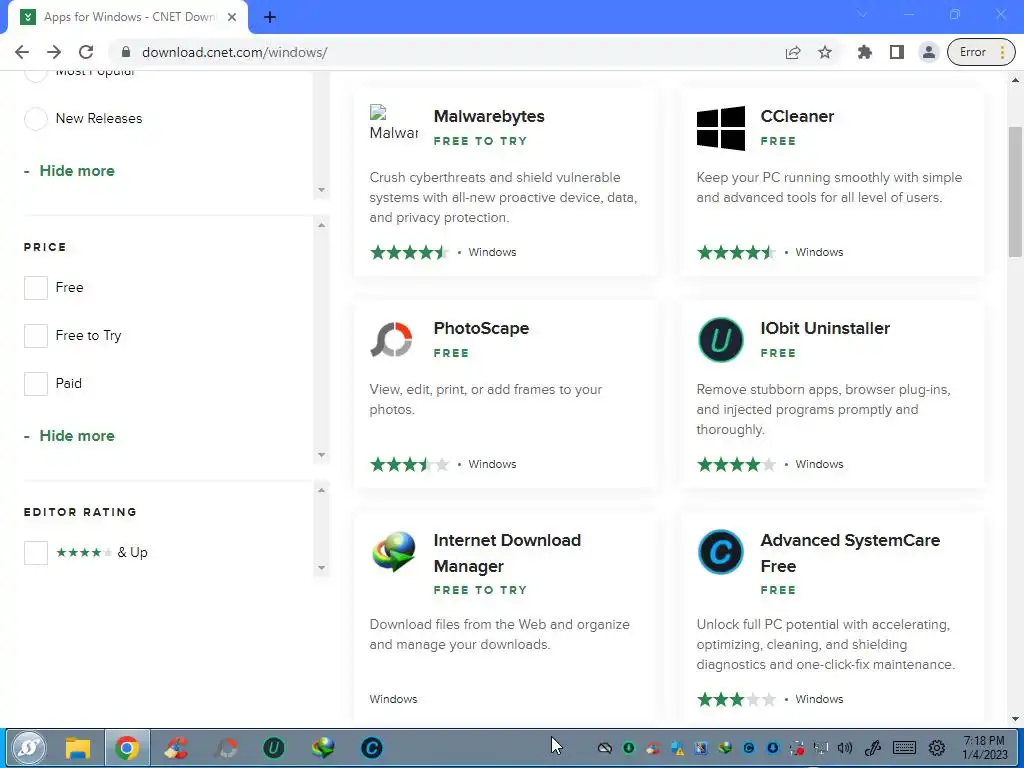Viewport: 1024px width, 768px height.
Task: Open the CCleaner title link
Action: coord(797,116)
